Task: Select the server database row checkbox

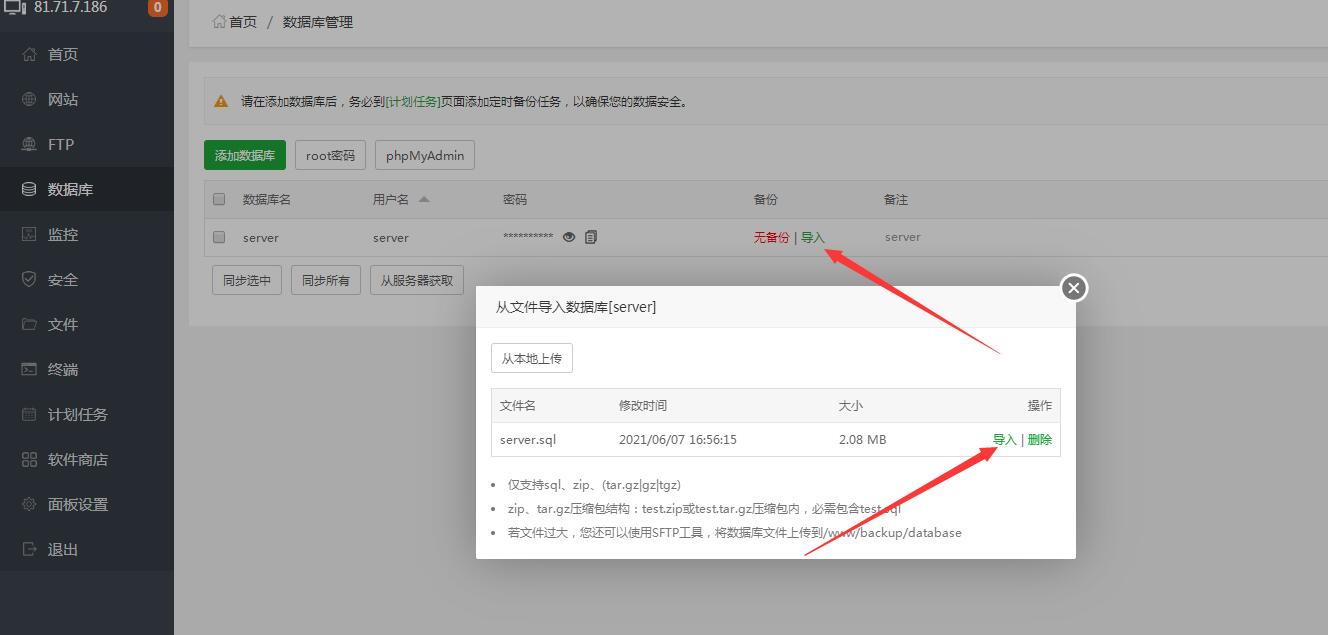Action: coord(219,237)
